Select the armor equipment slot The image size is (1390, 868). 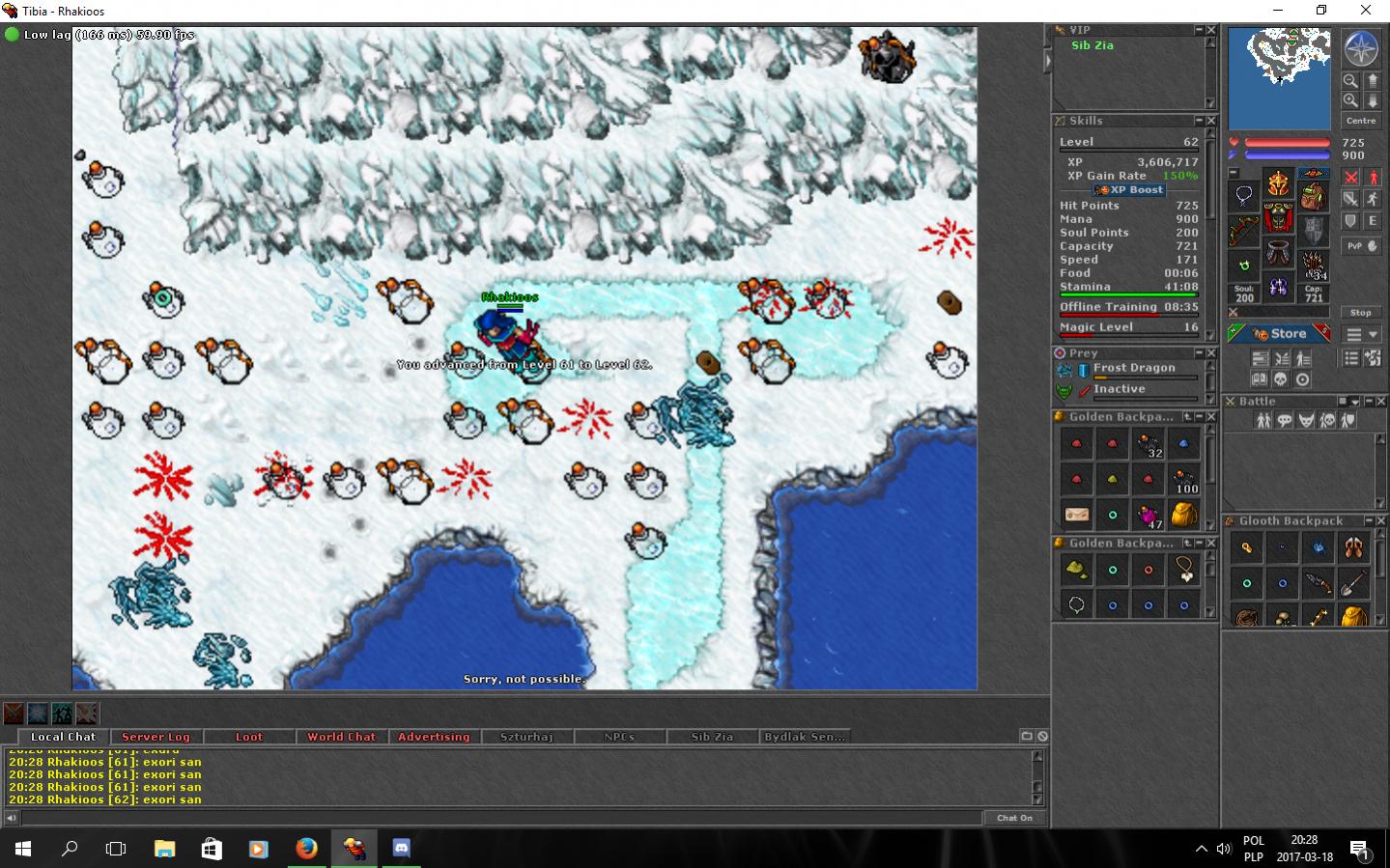pyautogui.click(x=1279, y=218)
